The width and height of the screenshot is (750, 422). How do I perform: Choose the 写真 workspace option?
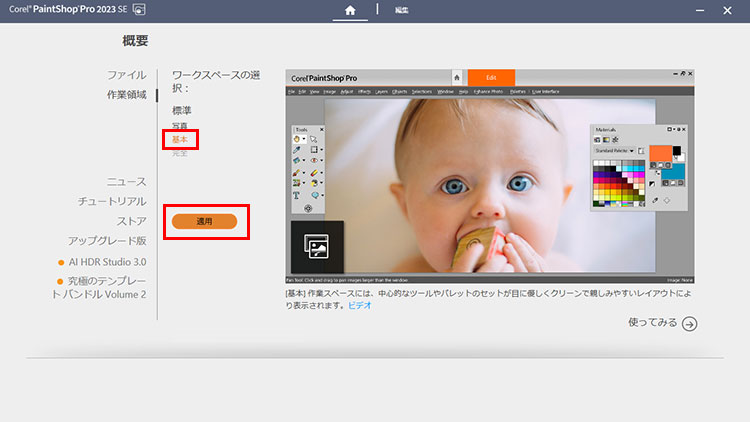point(180,126)
